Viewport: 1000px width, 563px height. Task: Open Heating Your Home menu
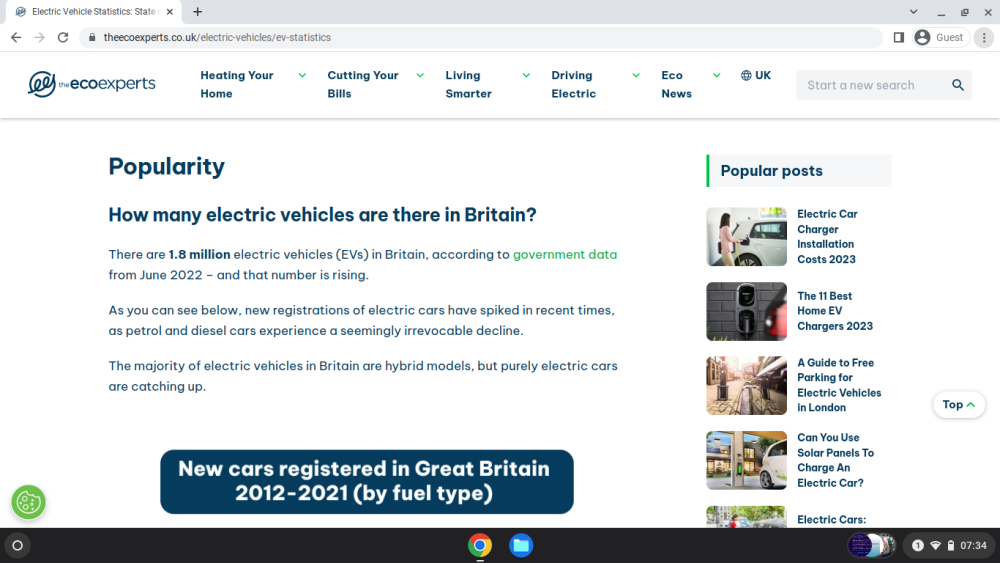click(237, 84)
